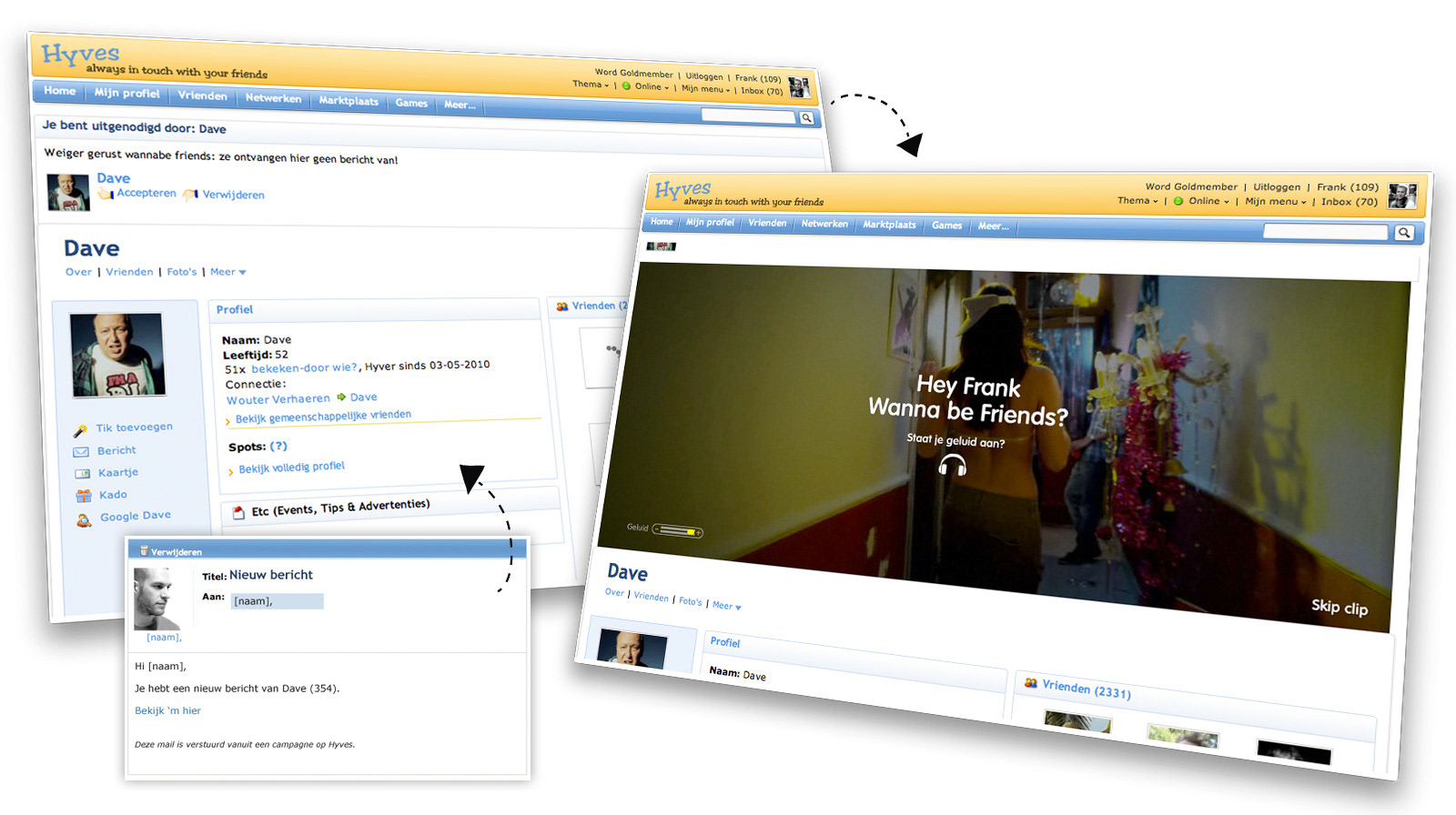Click the Tik toevoegen pencil icon
This screenshot has height=815, width=1456.
[x=81, y=429]
